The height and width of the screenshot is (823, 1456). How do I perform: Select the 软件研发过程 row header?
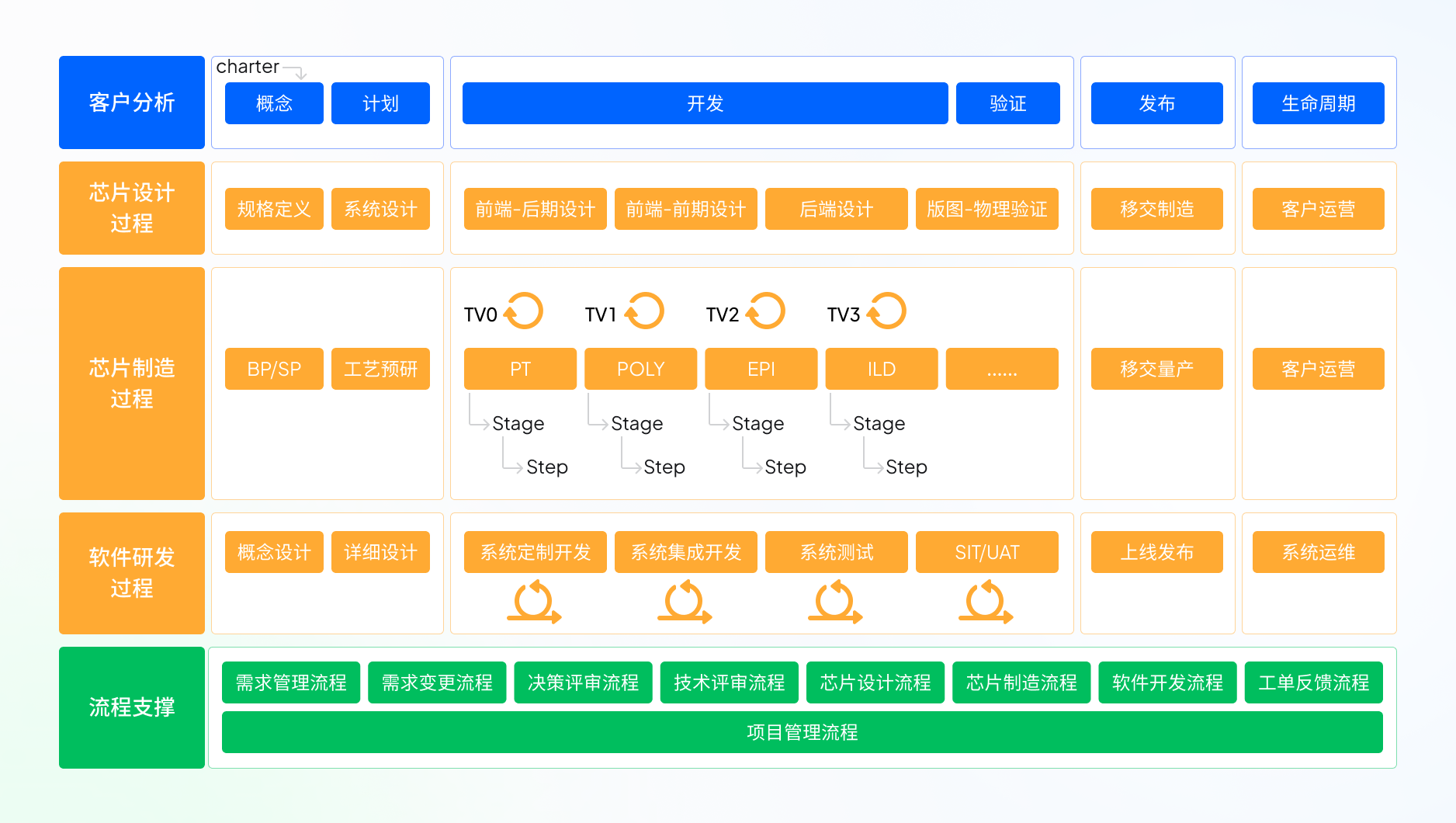pos(132,573)
